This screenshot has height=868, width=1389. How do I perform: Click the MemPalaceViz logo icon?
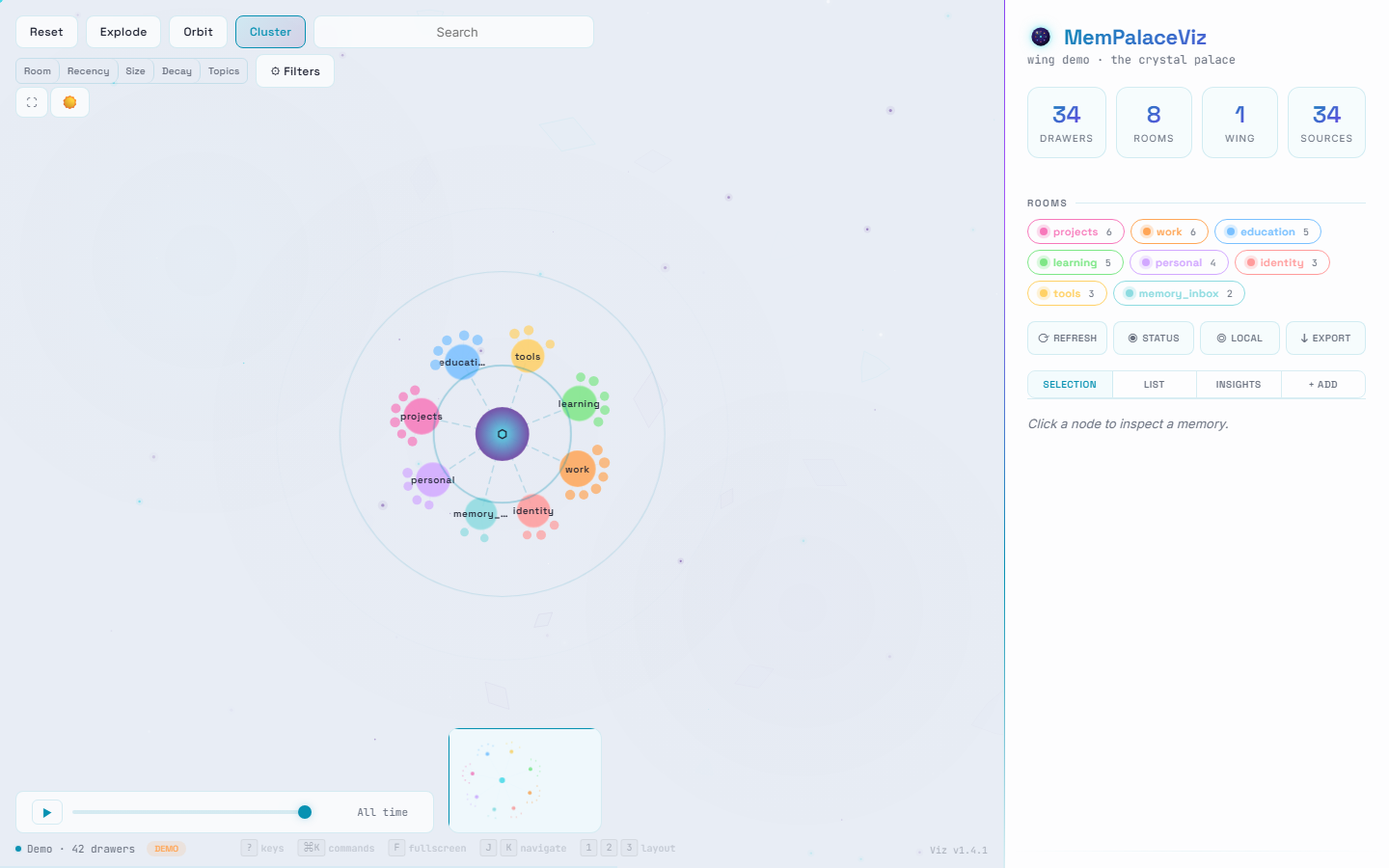point(1041,37)
